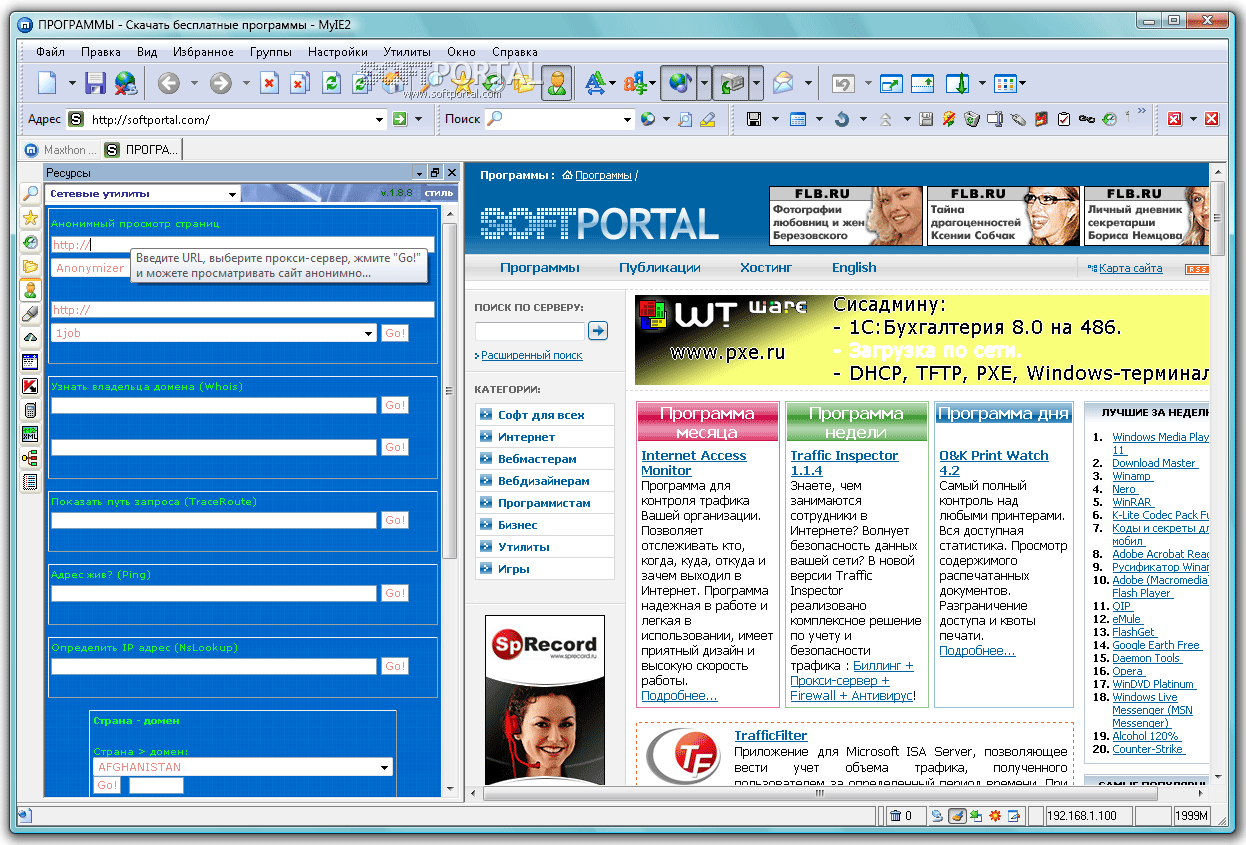Click the tile windows grid icon
This screenshot has width=1246, height=845.
pyautogui.click(x=1005, y=84)
